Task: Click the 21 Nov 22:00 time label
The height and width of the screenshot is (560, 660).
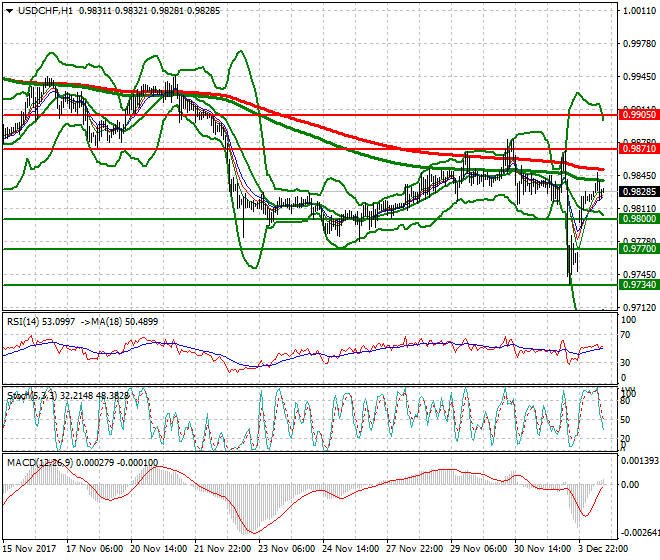Action: 223,549
